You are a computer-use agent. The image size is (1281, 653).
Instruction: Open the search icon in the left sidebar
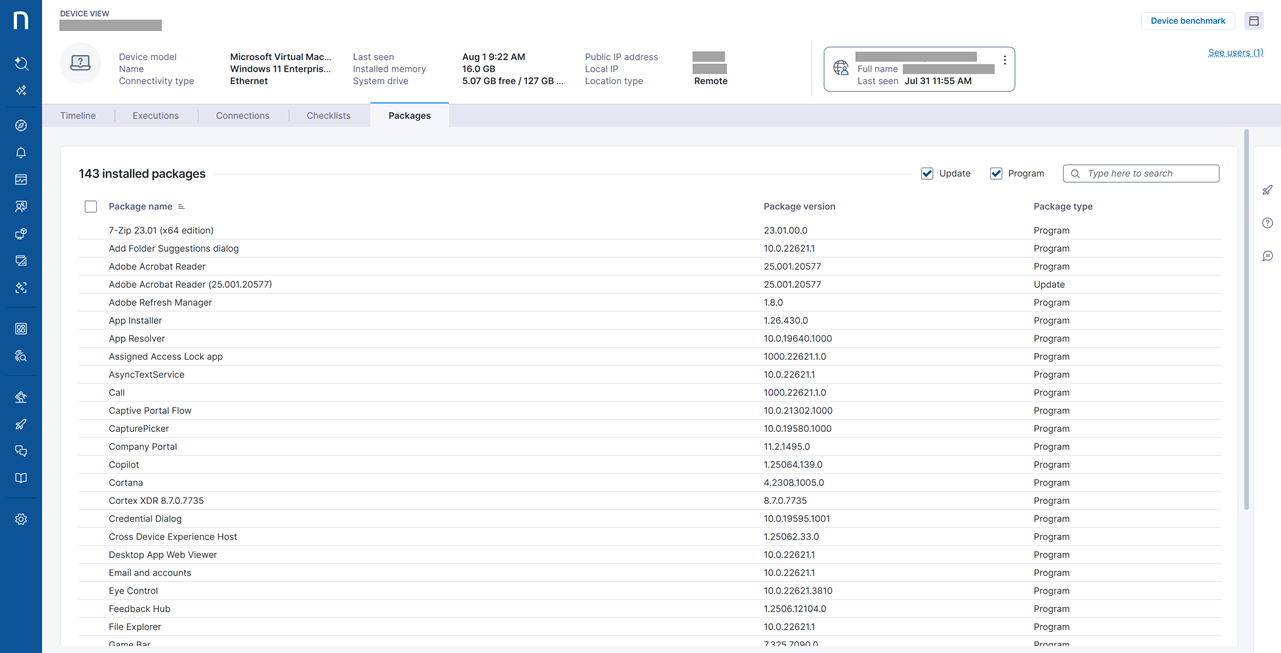click(x=21, y=64)
